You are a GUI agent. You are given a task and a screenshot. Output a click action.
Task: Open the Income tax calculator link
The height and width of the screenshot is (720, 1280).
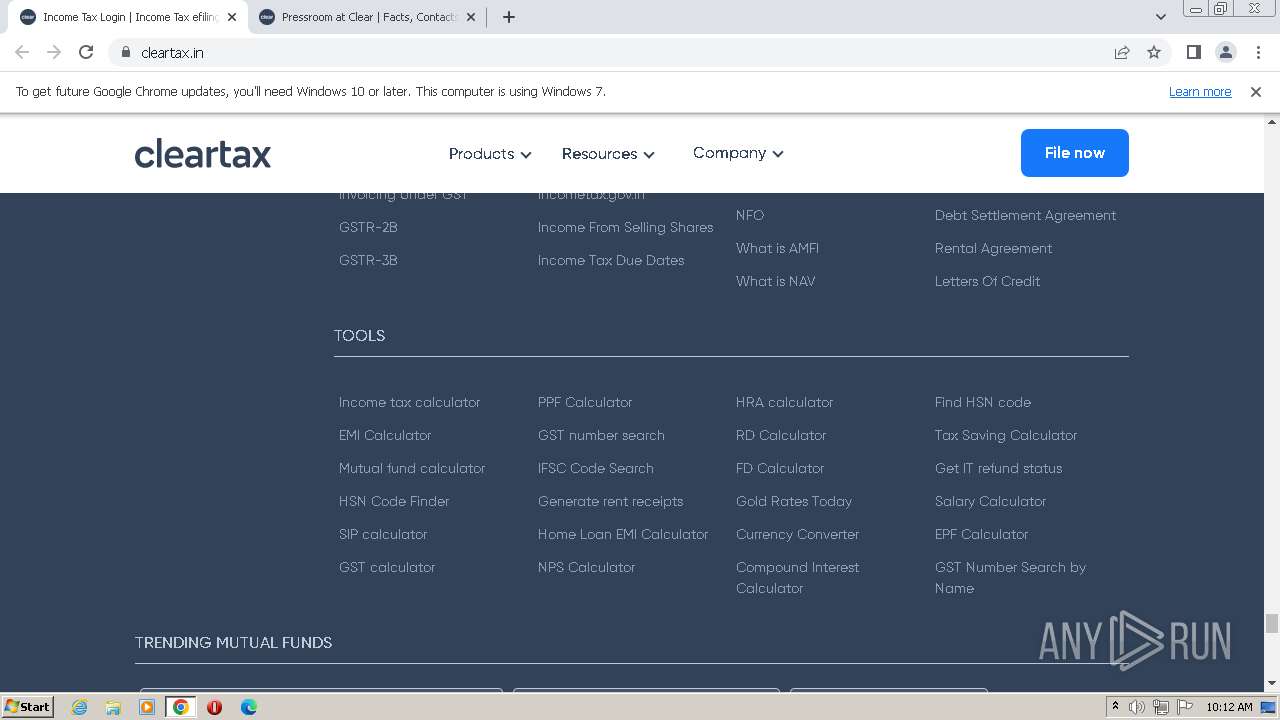click(x=409, y=402)
